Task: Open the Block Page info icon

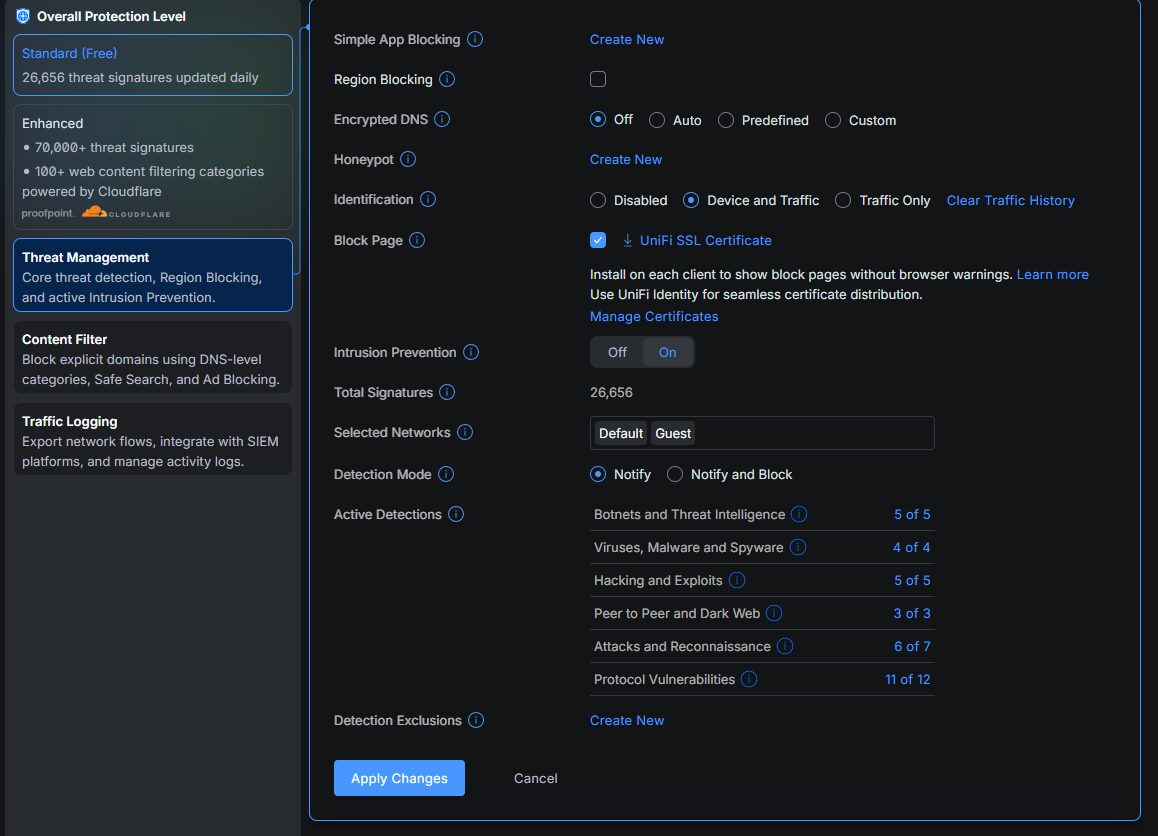Action: click(x=417, y=240)
